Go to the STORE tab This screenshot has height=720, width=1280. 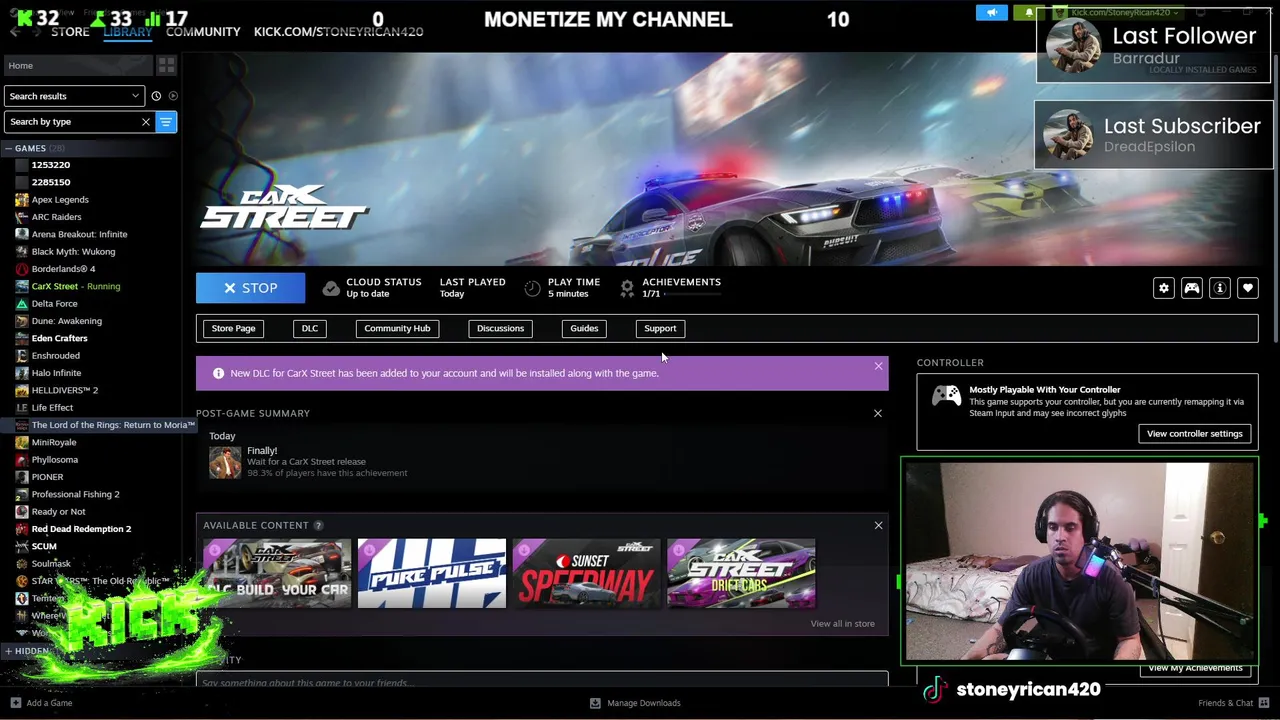(x=70, y=31)
